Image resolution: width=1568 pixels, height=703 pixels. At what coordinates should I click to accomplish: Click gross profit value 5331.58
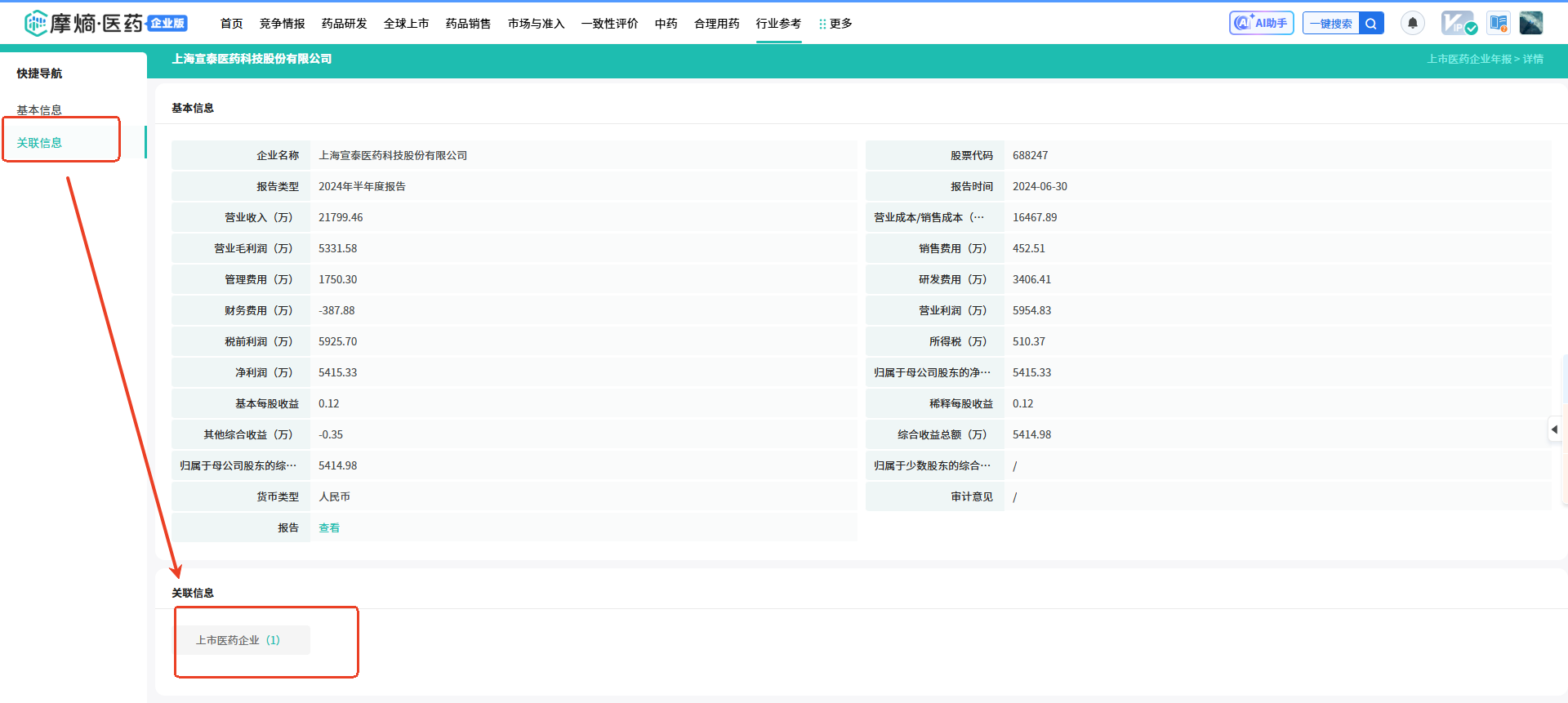[x=337, y=248]
